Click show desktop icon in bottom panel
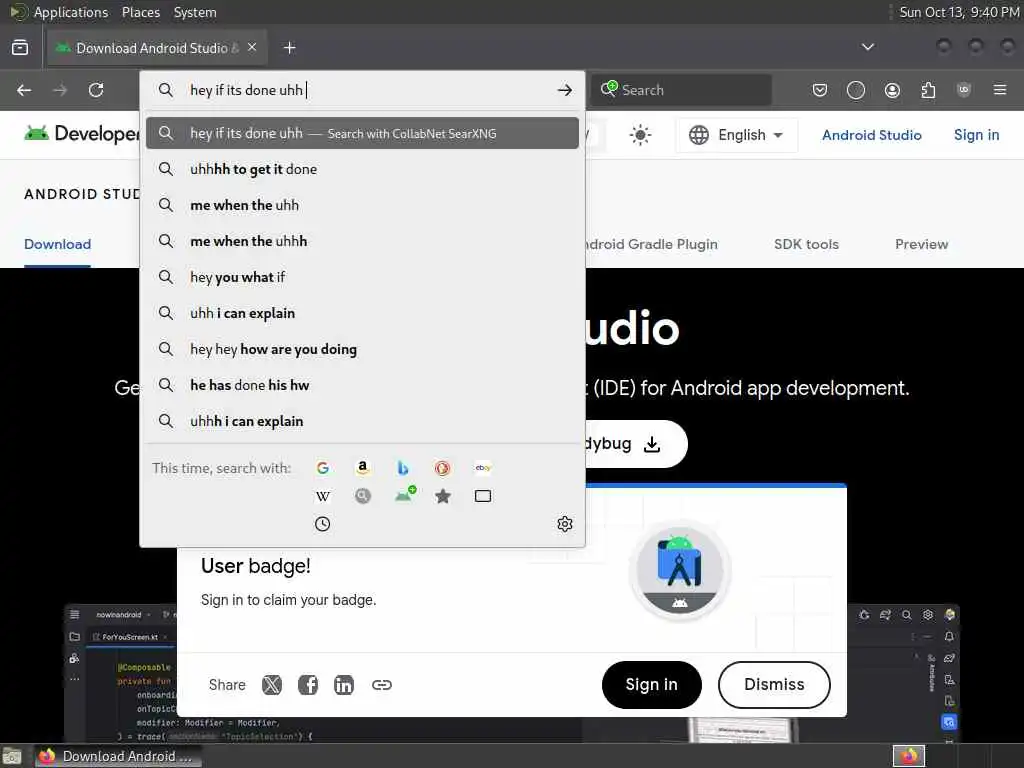Image resolution: width=1024 pixels, height=768 pixels. coord(12,756)
